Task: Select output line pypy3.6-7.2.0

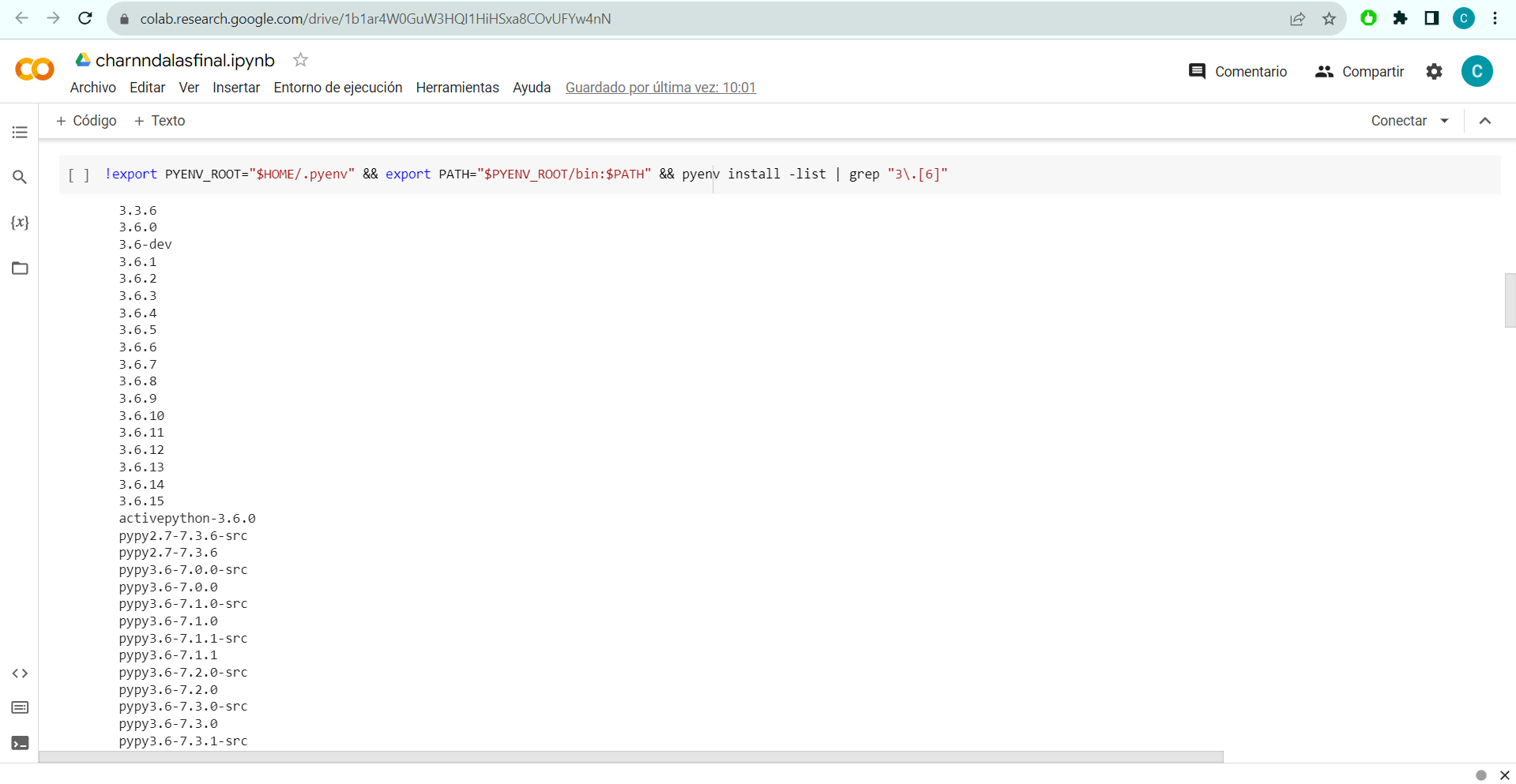Action: [x=168, y=690]
